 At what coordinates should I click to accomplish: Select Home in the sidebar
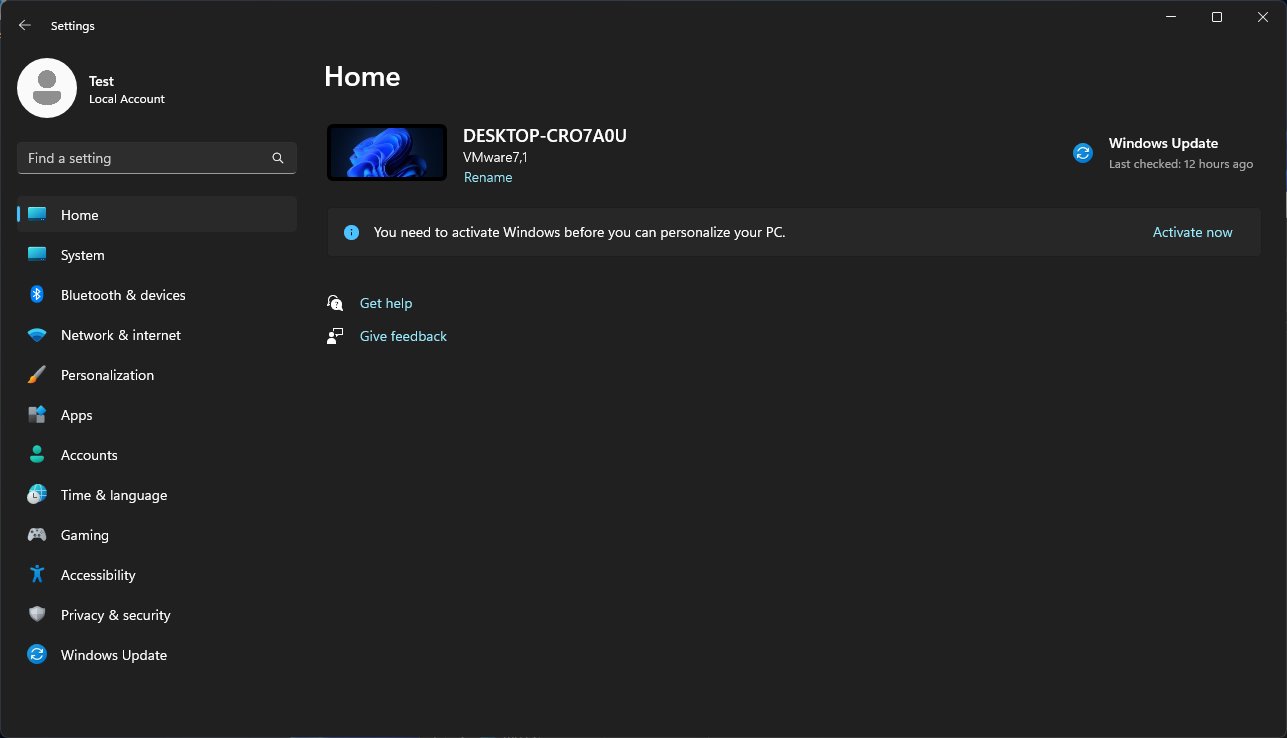pyautogui.click(x=157, y=215)
